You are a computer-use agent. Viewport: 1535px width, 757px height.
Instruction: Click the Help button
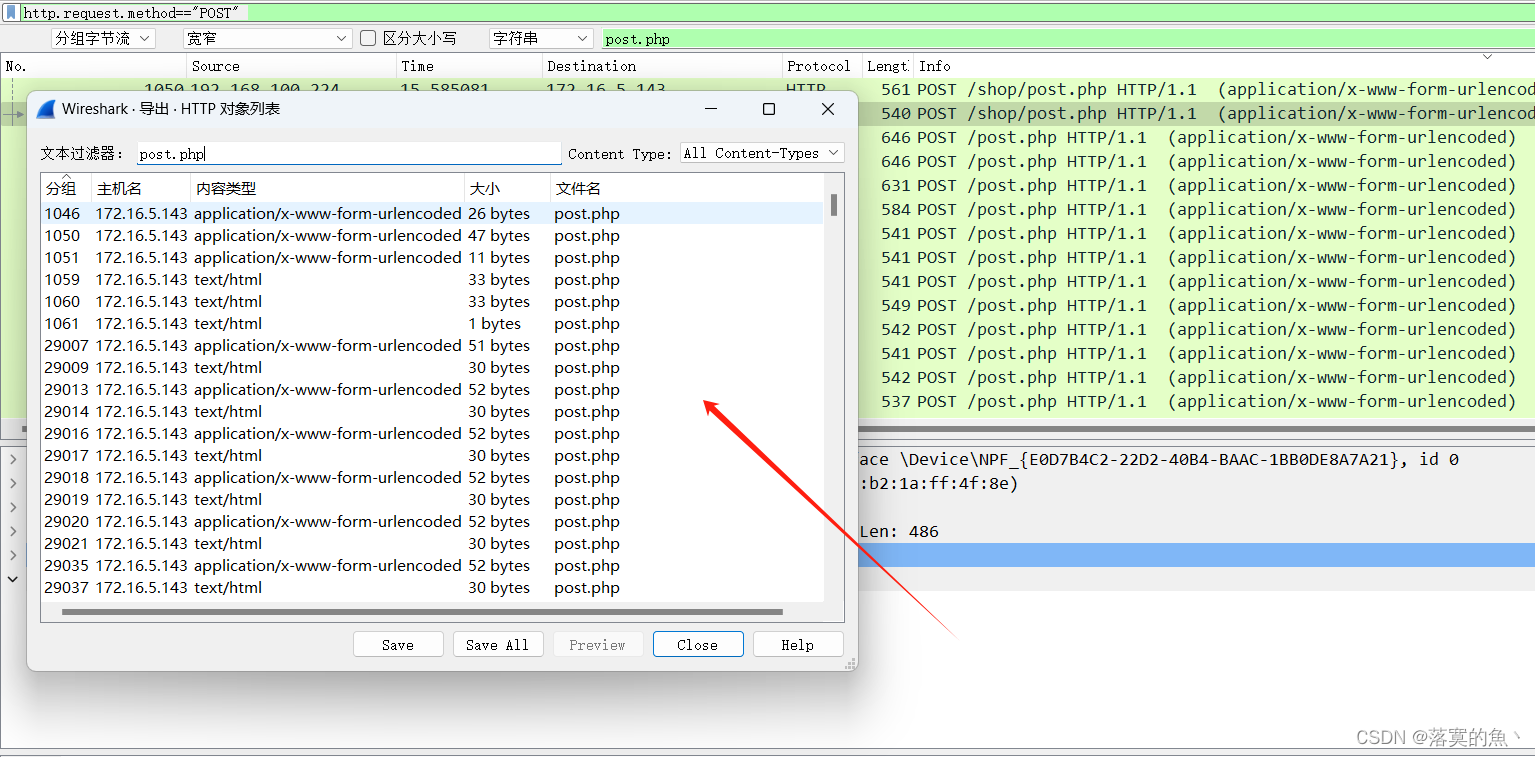pyautogui.click(x=798, y=645)
